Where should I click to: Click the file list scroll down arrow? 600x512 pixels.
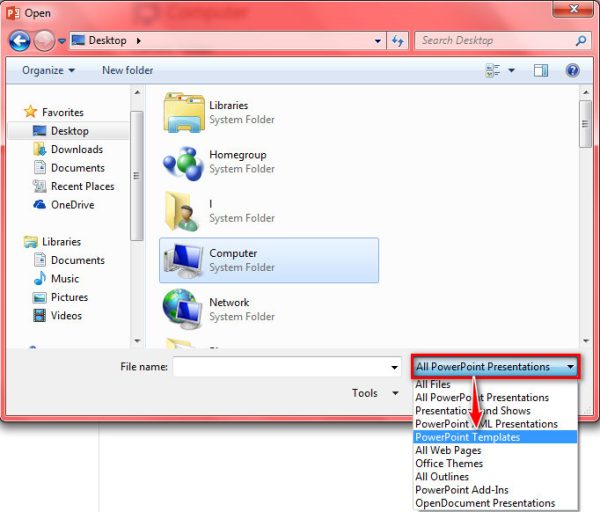pos(586,341)
